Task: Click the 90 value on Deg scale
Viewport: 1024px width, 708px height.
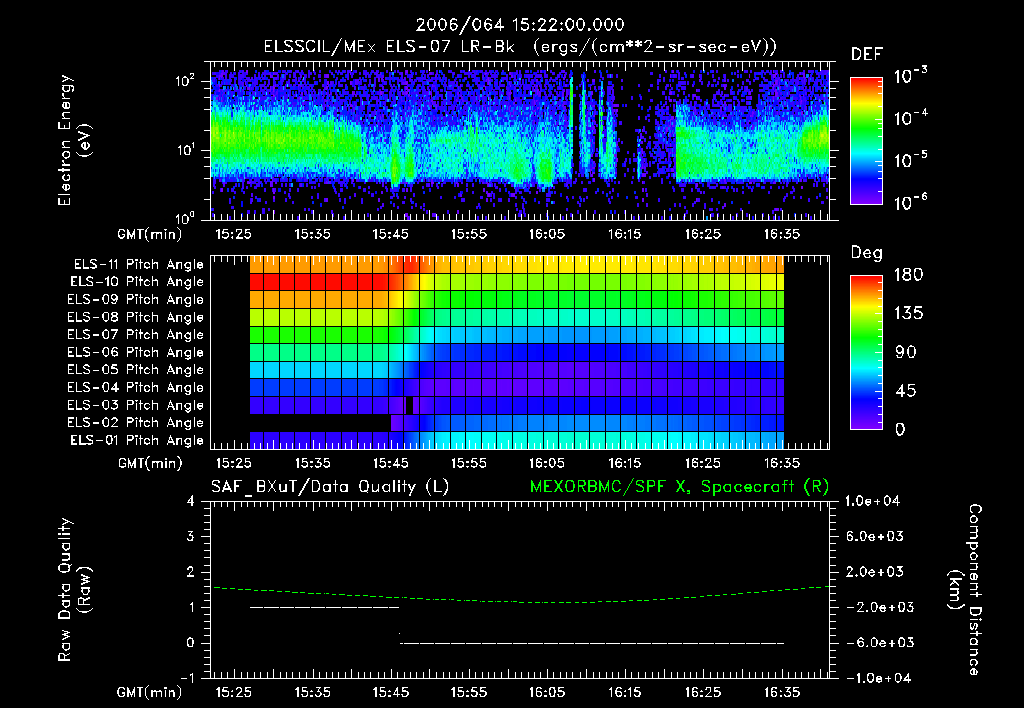Action: 906,352
